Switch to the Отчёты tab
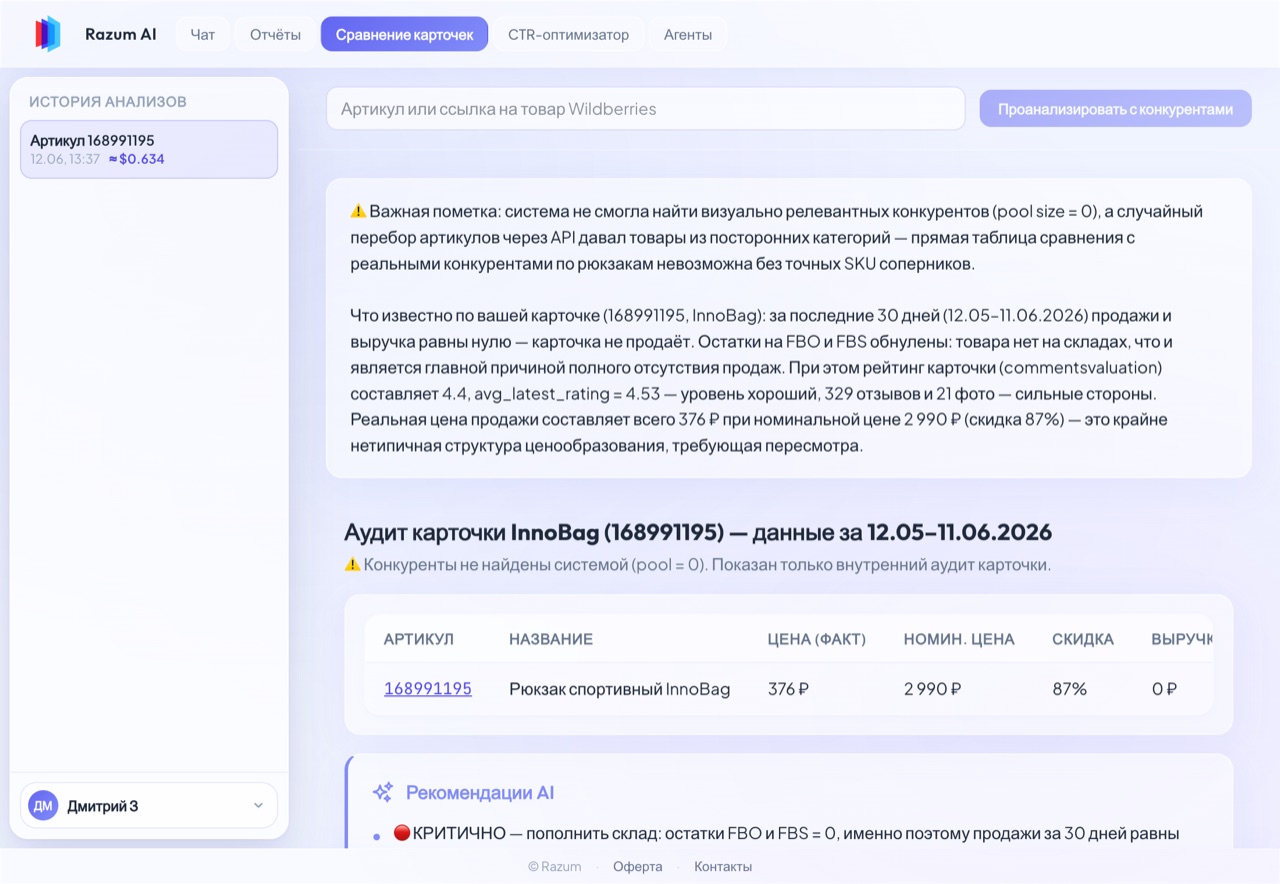The image size is (1280, 884). pyautogui.click(x=275, y=34)
